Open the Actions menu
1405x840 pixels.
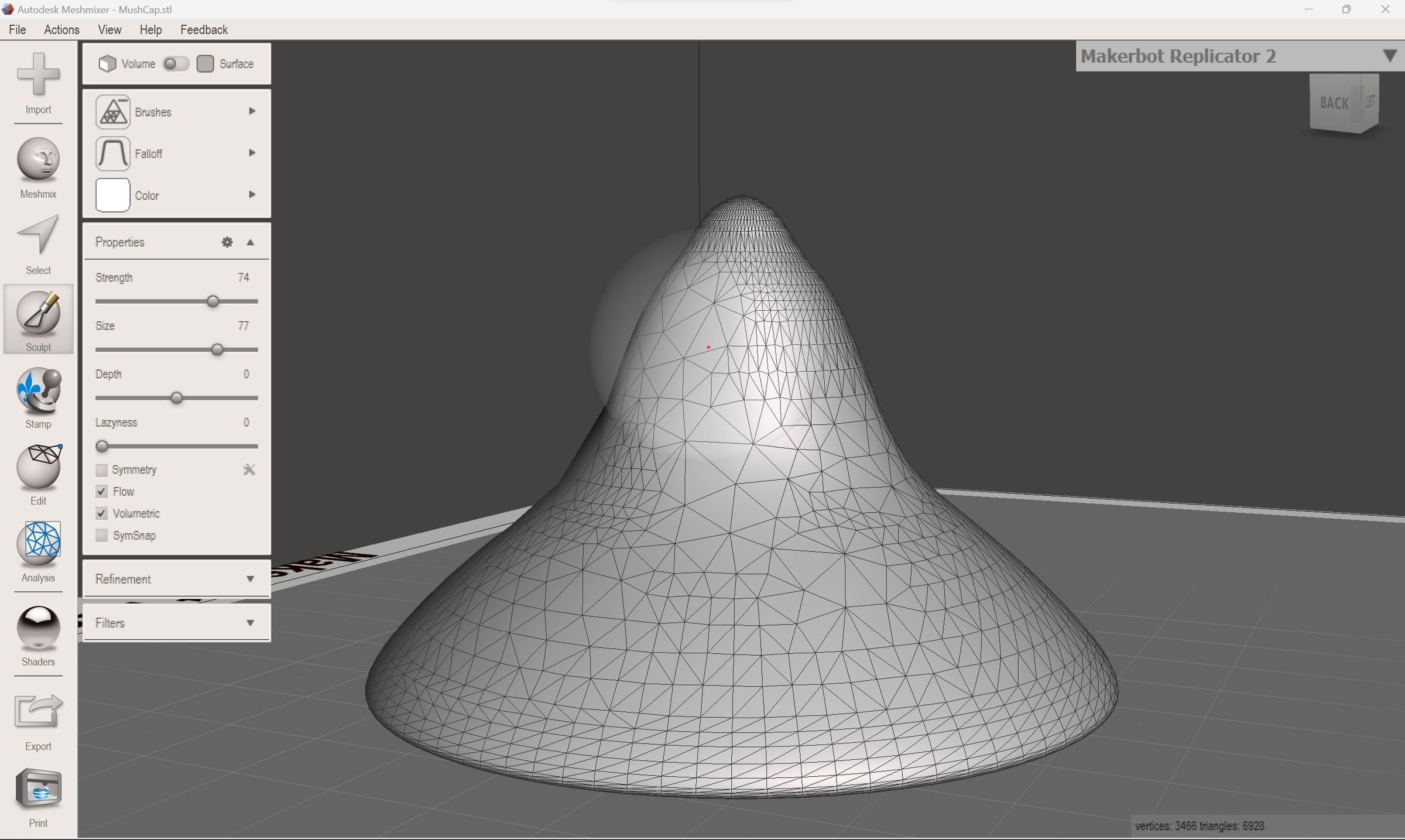pyautogui.click(x=61, y=29)
